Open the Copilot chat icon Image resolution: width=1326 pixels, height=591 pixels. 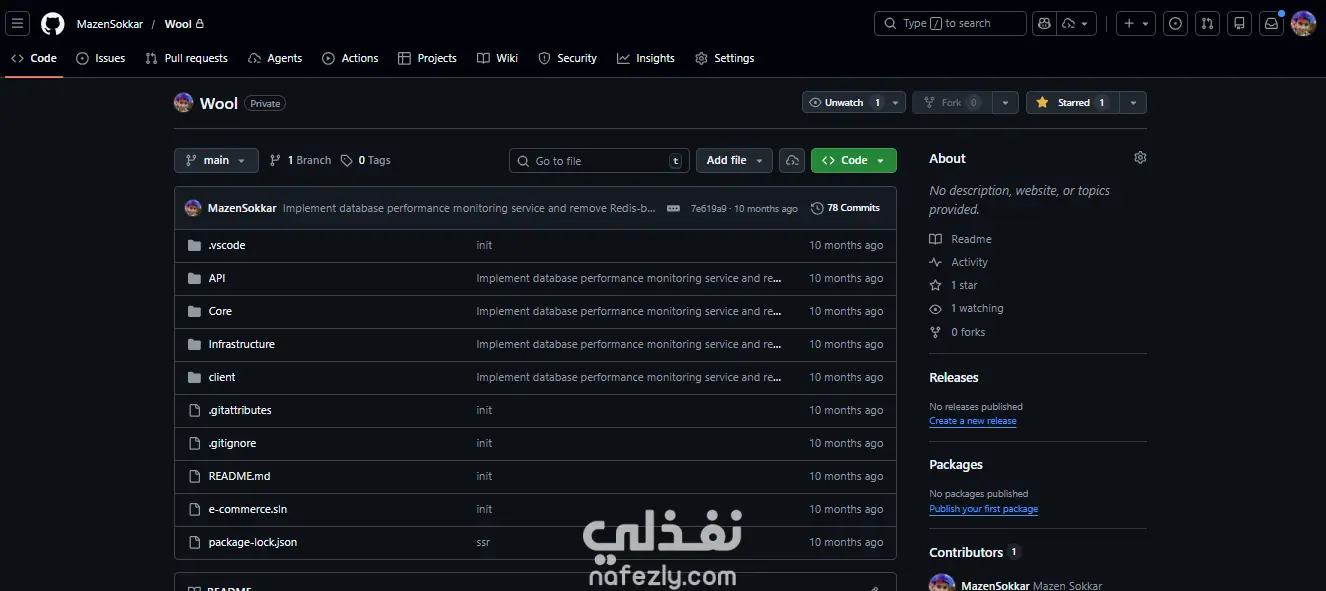[x=1045, y=24]
